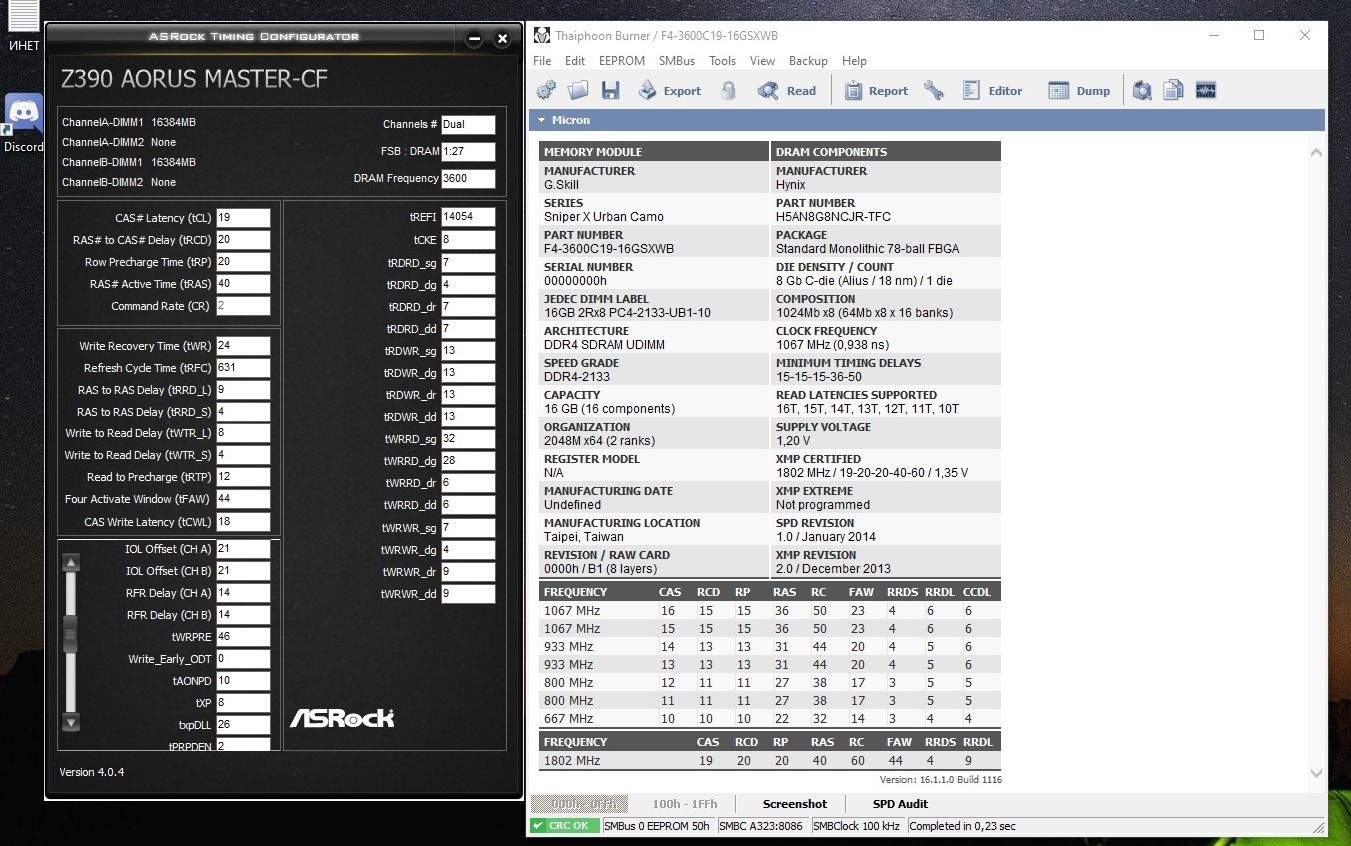Open the File menu
The height and width of the screenshot is (846, 1351).
(x=542, y=61)
